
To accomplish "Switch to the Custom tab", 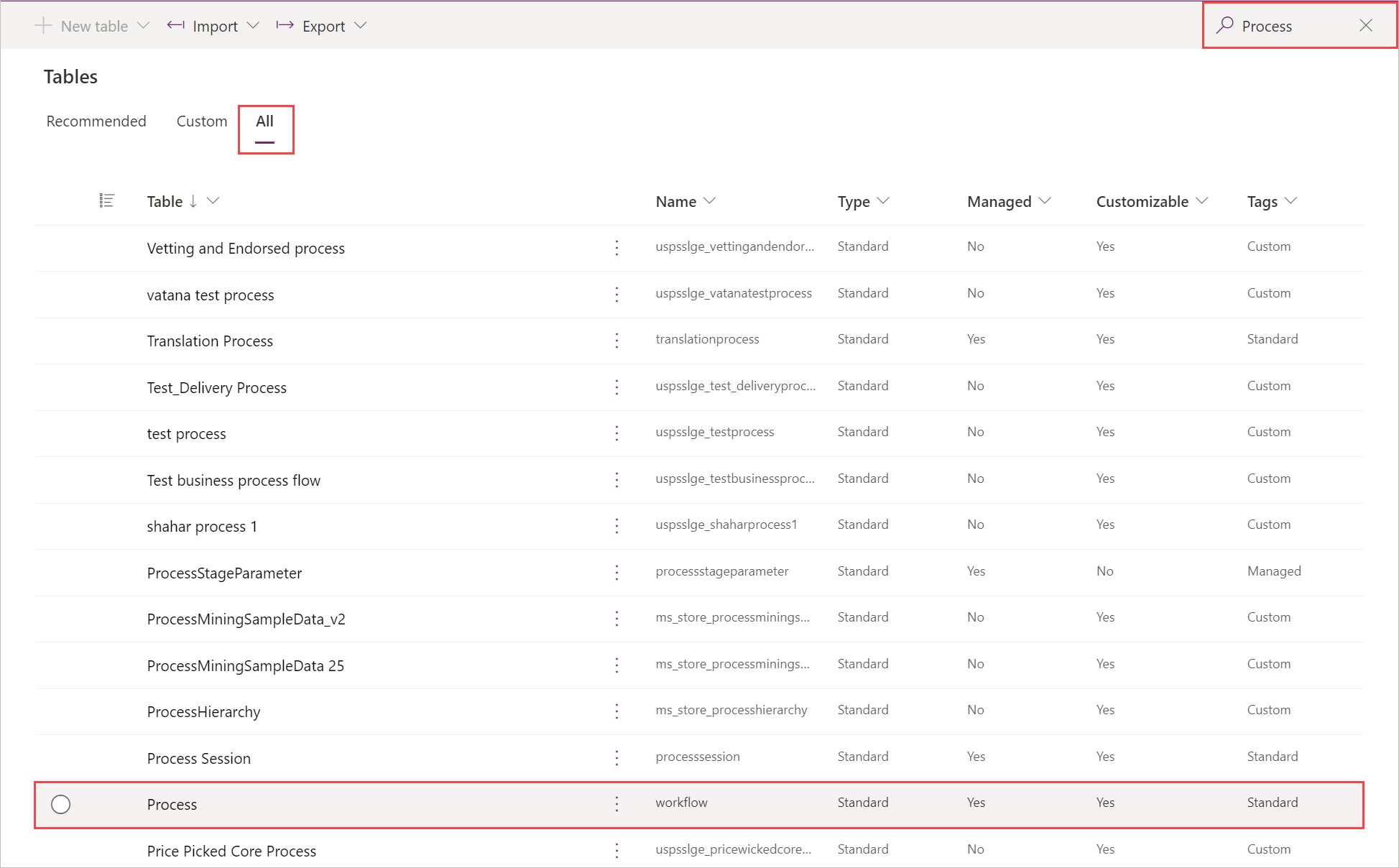I will [x=200, y=120].
